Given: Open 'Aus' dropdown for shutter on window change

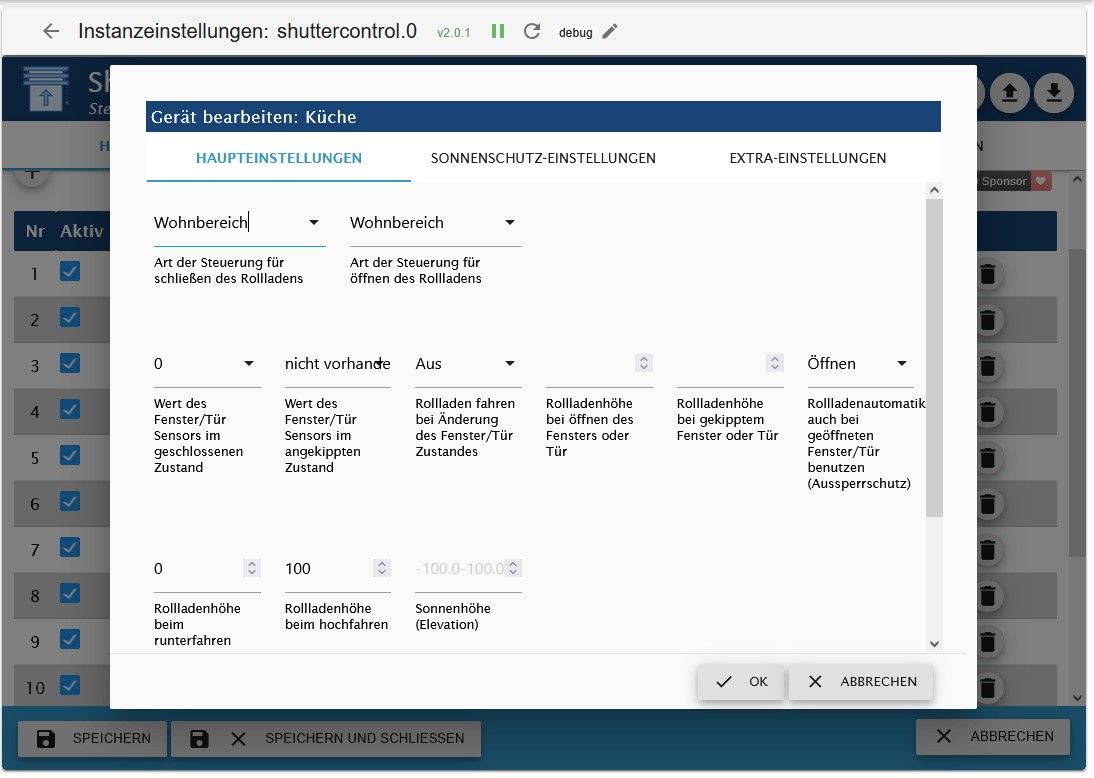Looking at the screenshot, I should [467, 364].
